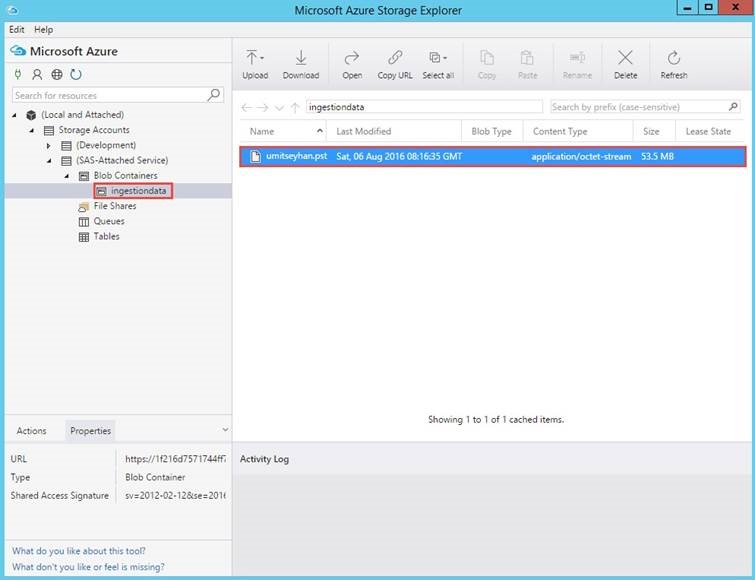Image resolution: width=755 pixels, height=580 pixels.
Task: Select File Shares in the tree
Action: coord(115,206)
